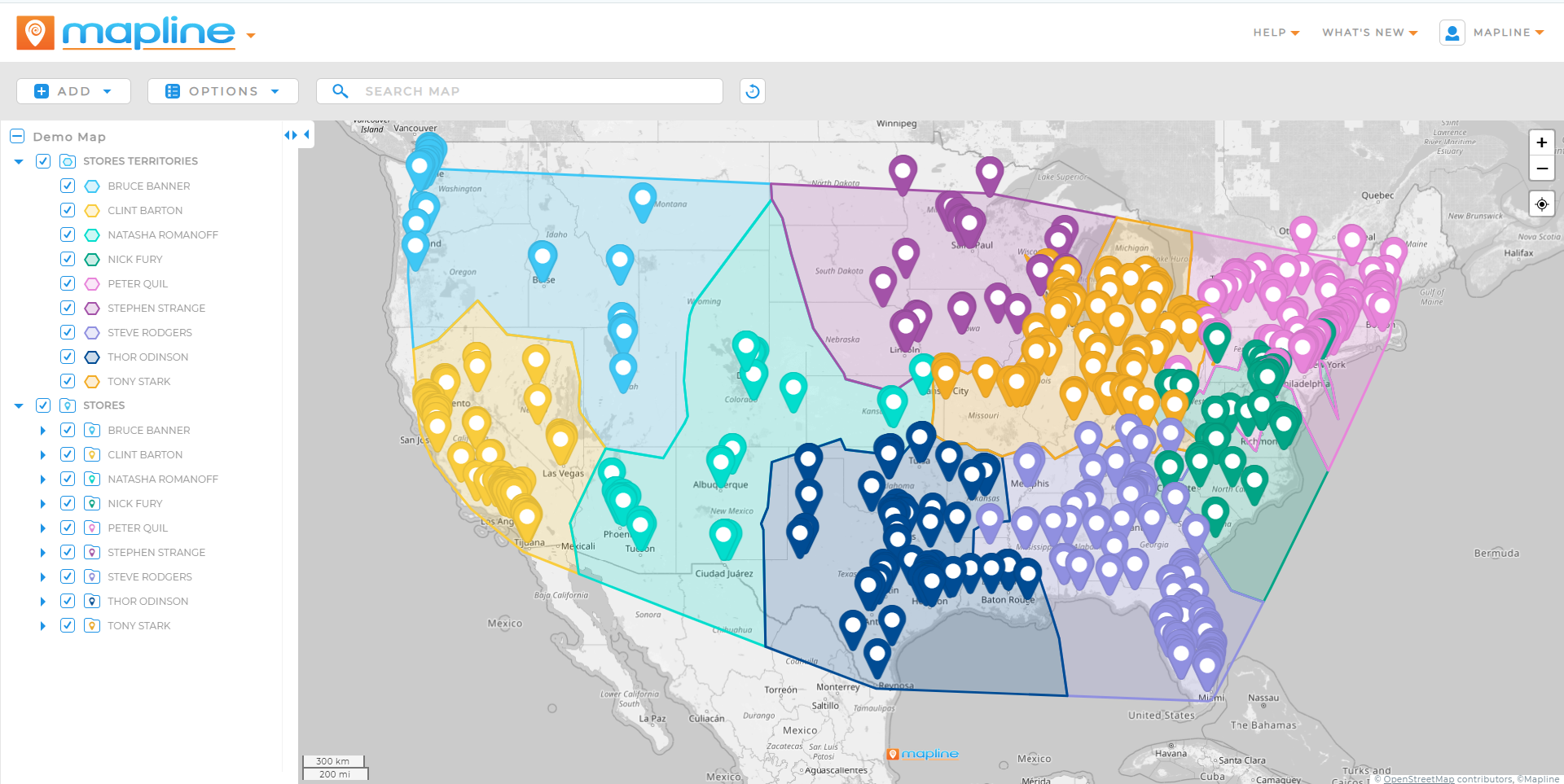The image size is (1564, 784).
Task: Click Bruce Banner stores pin icon
Action: click(x=92, y=430)
